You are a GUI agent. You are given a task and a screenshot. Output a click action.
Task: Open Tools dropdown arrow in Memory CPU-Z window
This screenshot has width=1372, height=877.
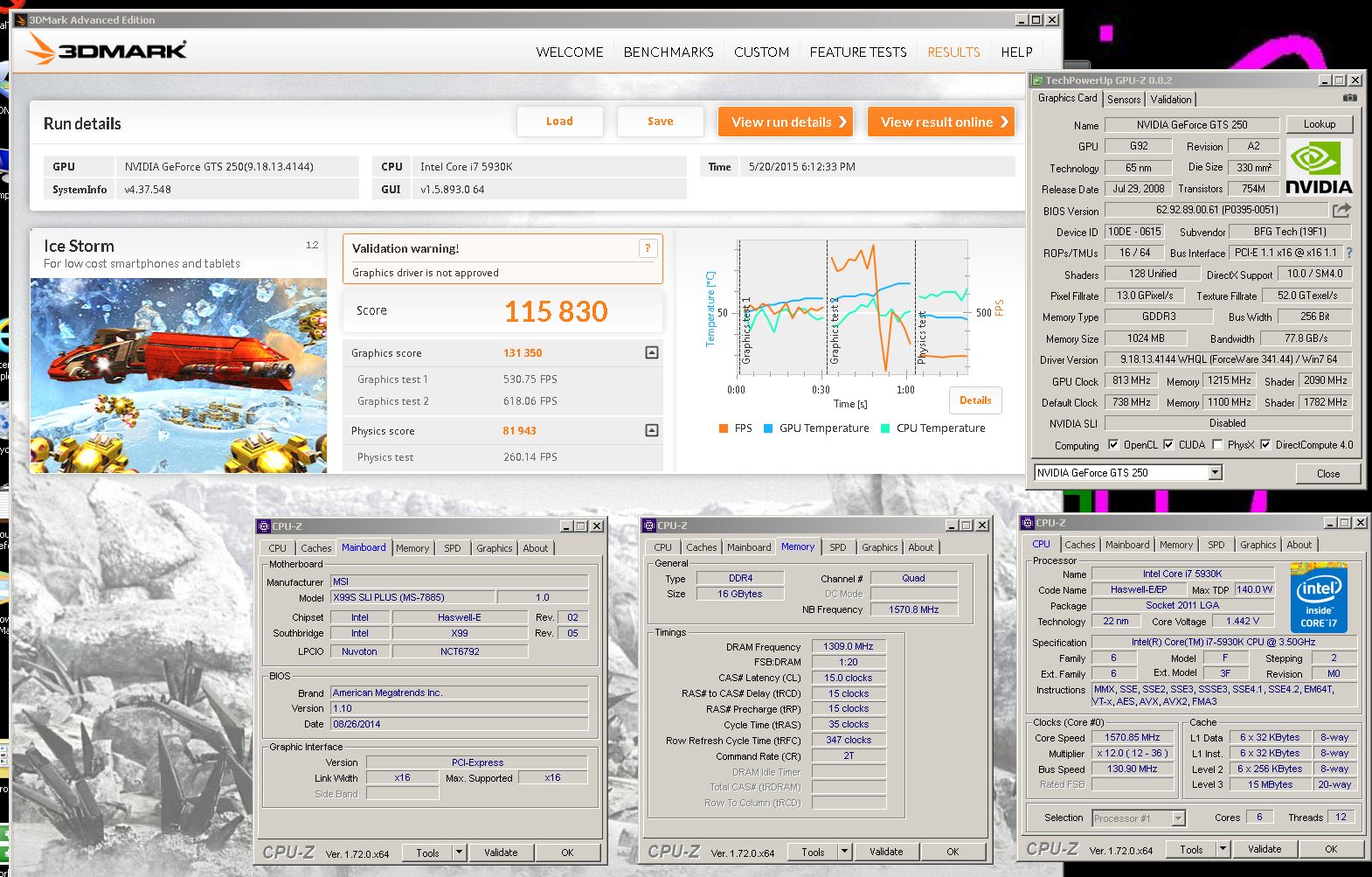(844, 851)
